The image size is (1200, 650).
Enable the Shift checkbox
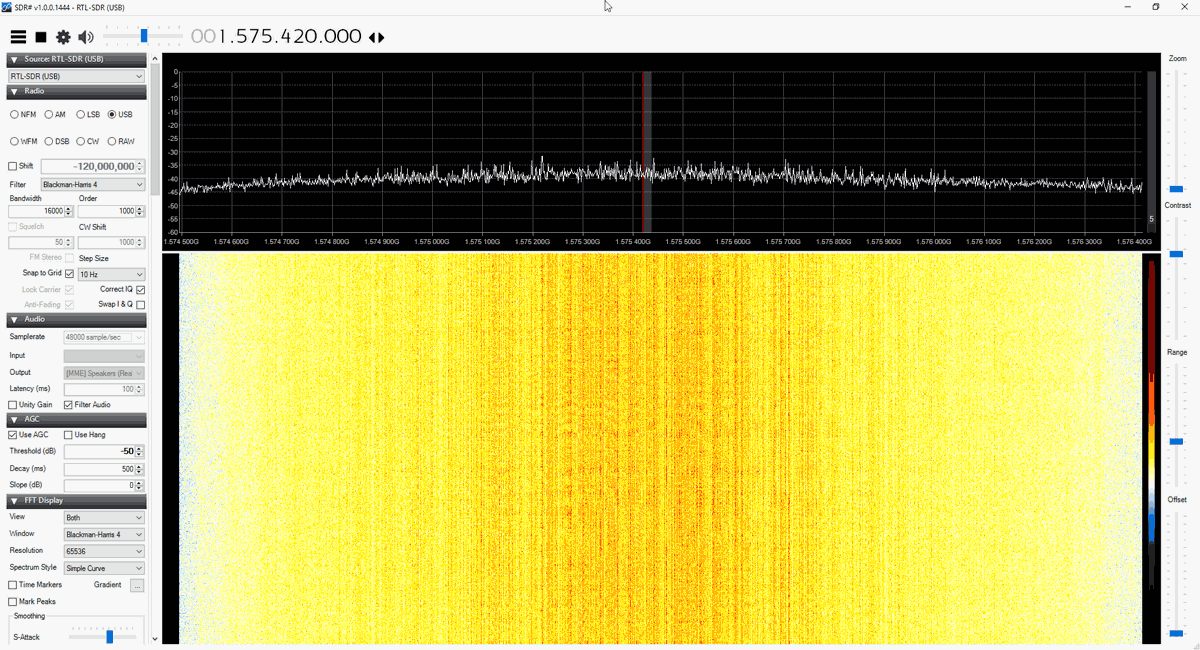(x=13, y=166)
